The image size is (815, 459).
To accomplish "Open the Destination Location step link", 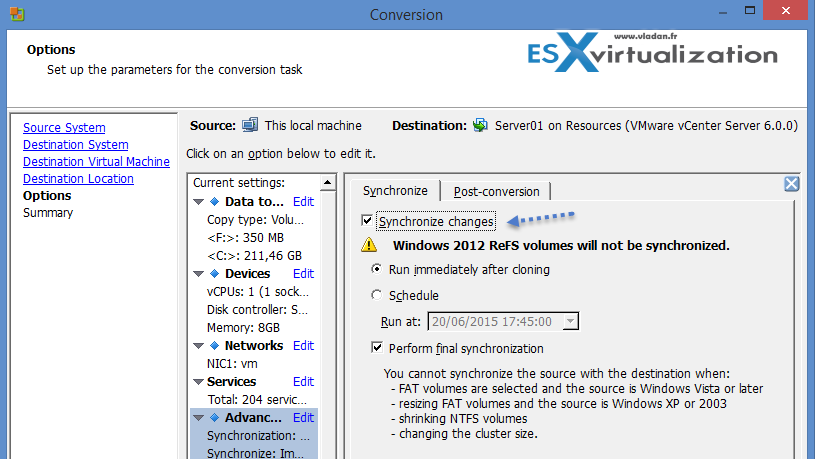I will 78,178.
